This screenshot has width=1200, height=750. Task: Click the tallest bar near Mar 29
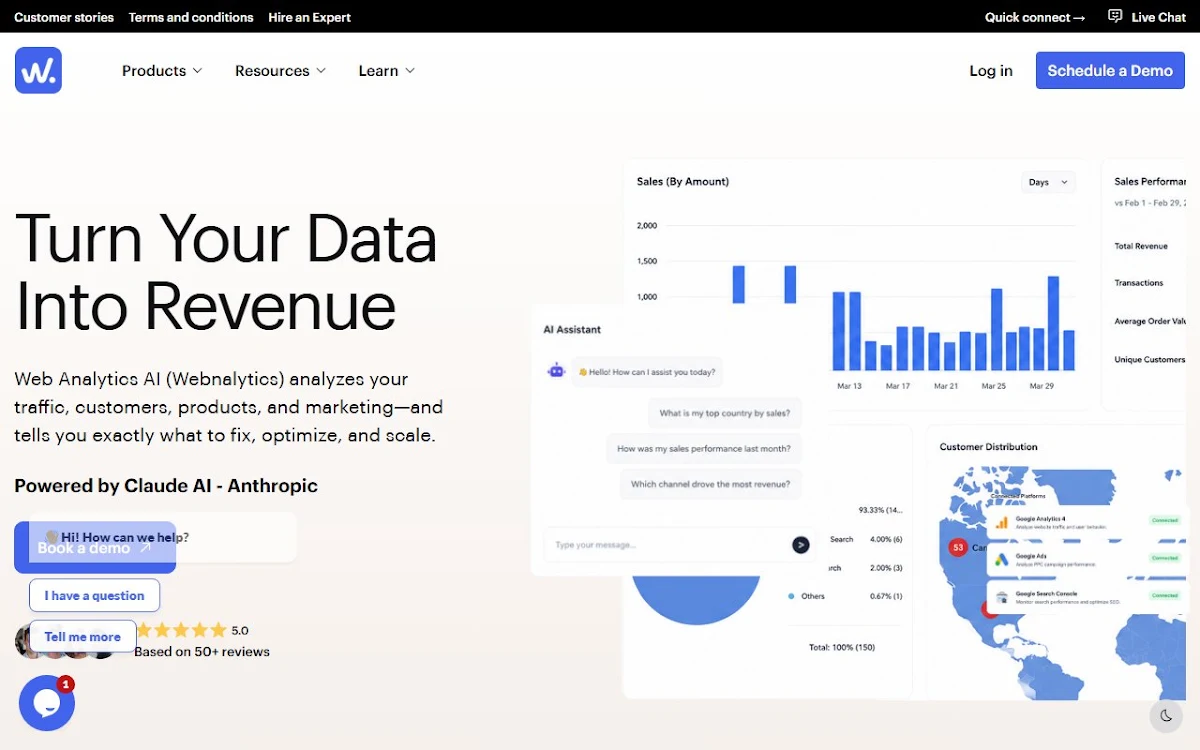[x=1053, y=324]
